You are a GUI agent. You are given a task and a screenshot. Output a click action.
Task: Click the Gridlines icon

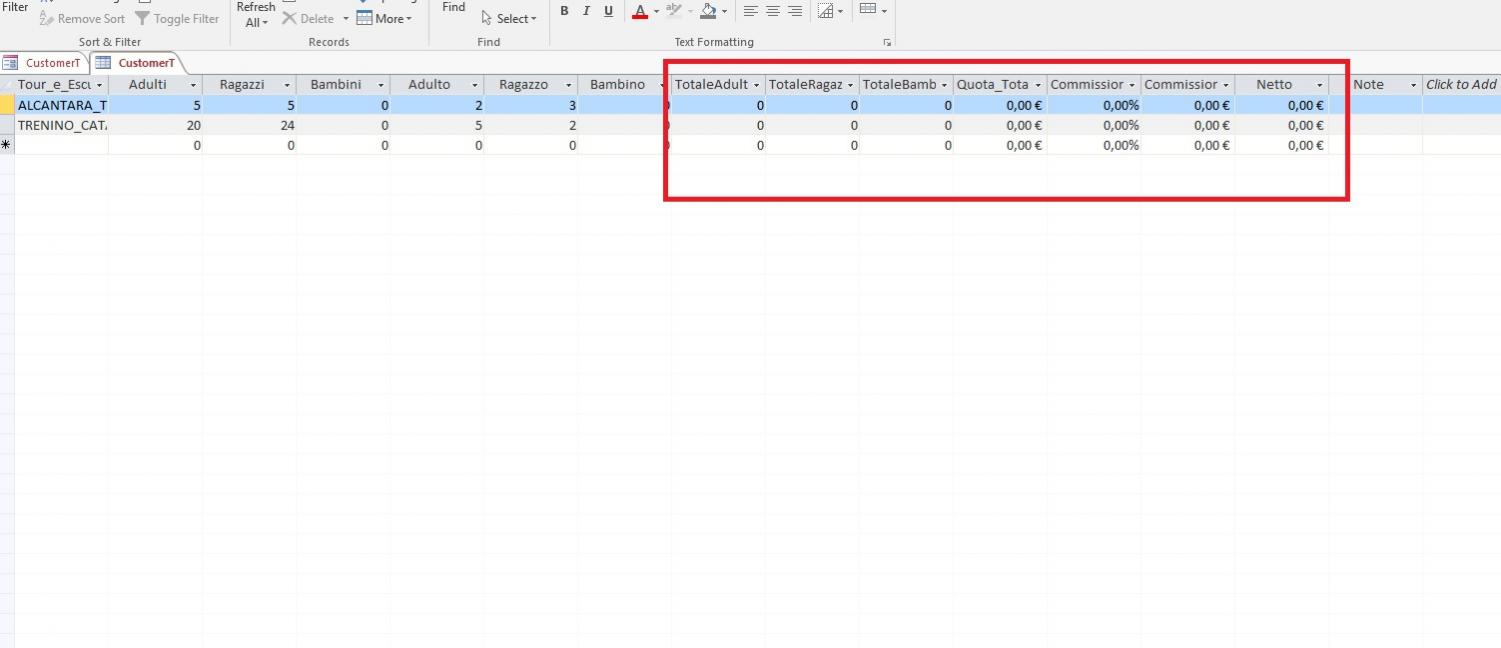(825, 12)
